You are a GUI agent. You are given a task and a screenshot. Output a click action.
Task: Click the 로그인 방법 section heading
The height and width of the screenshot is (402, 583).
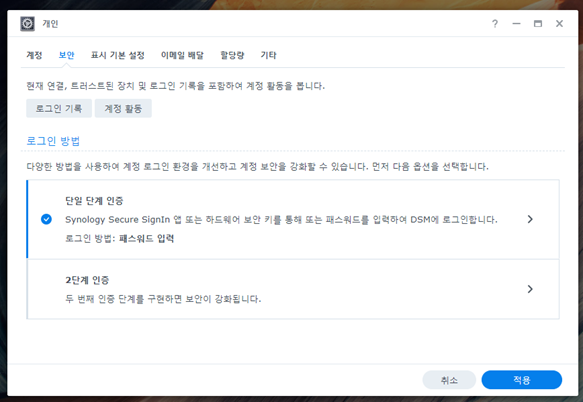[x=53, y=141]
